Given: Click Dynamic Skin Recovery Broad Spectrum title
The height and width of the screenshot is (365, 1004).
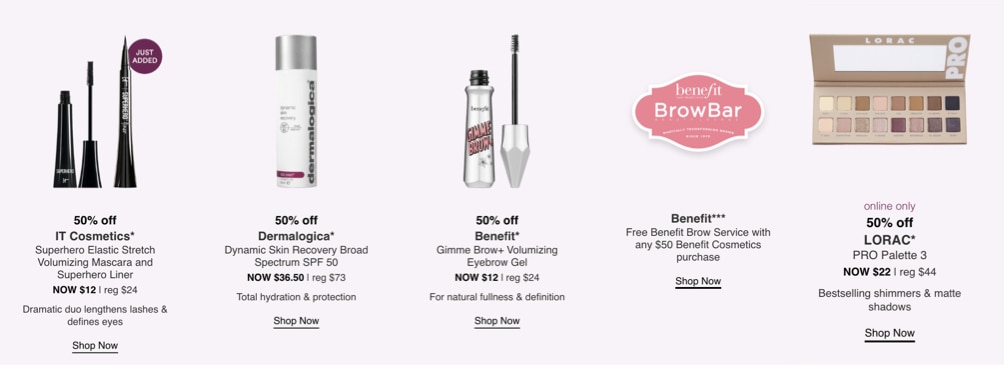Looking at the screenshot, I should pyautogui.click(x=296, y=256).
